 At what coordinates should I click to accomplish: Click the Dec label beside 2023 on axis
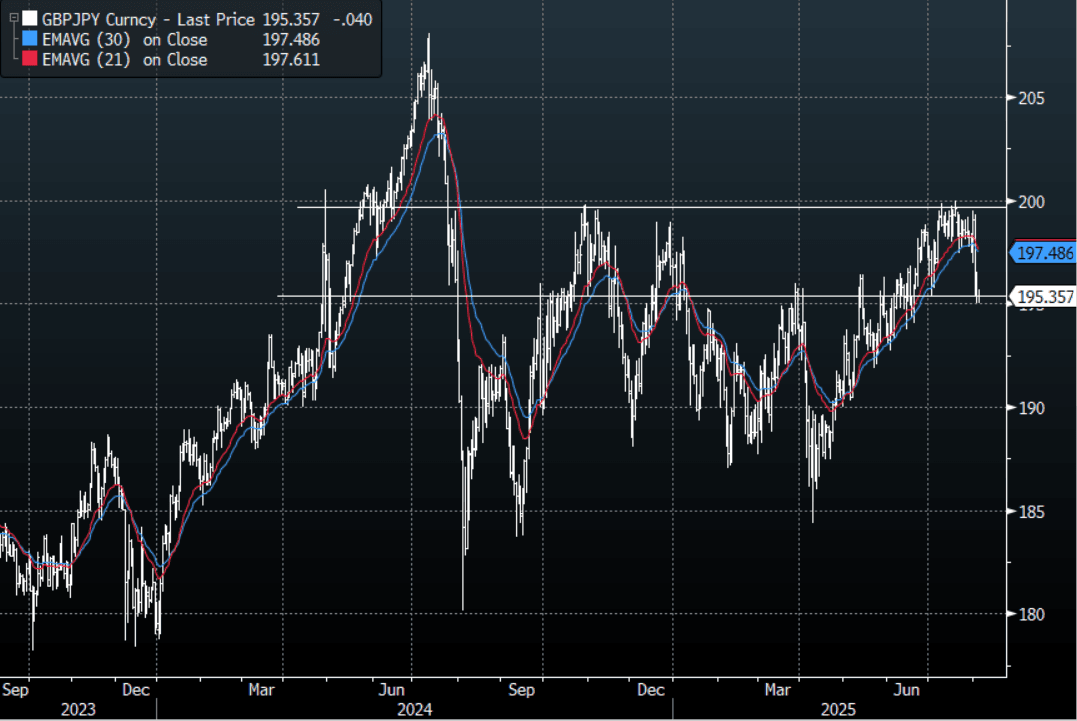[136, 689]
